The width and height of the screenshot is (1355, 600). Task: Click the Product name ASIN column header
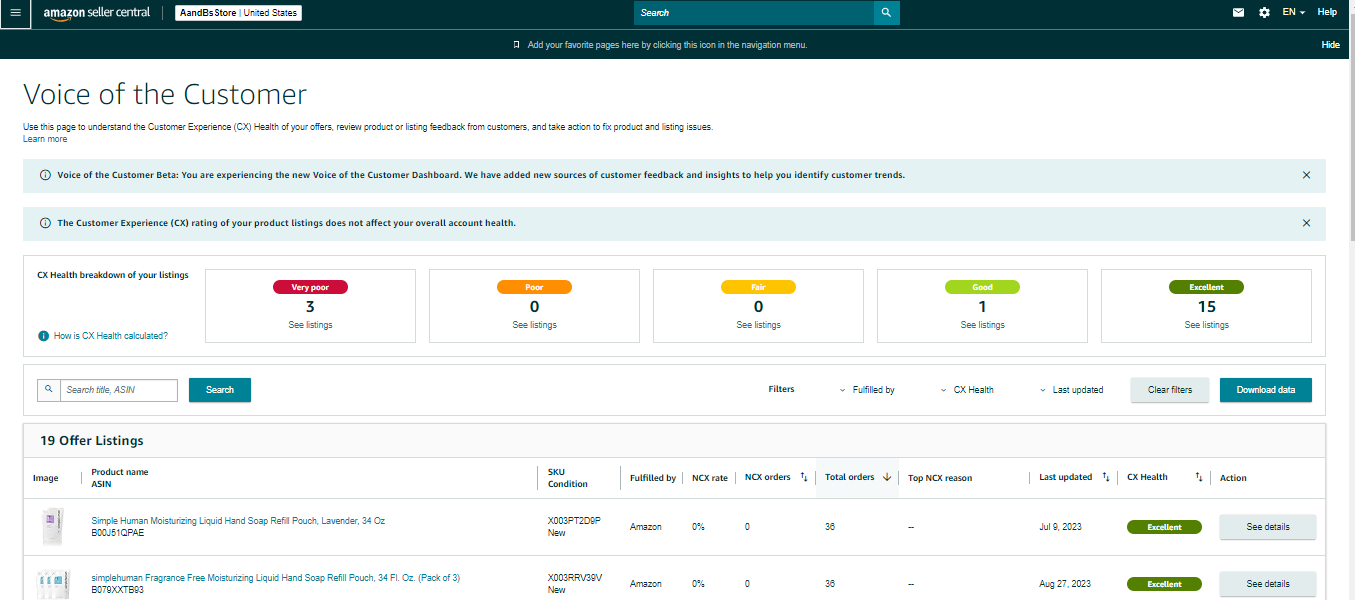(x=119, y=478)
